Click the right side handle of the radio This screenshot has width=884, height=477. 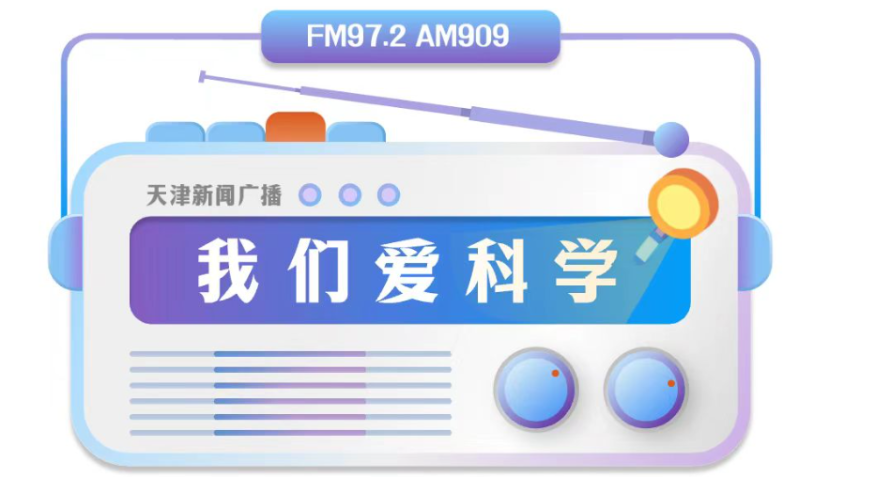pyautogui.click(x=754, y=253)
